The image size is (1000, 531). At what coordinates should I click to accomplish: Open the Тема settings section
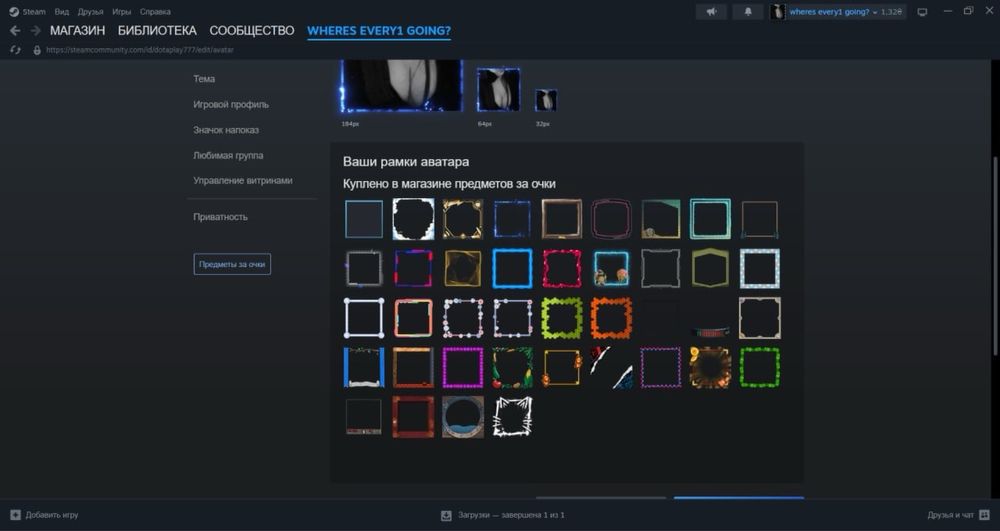[x=204, y=79]
